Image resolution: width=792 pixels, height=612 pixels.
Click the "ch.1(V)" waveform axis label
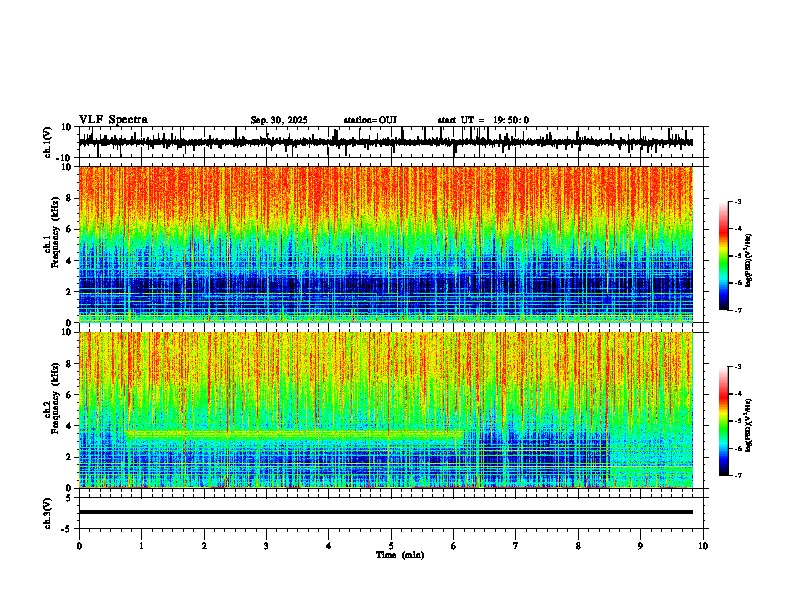(x=48, y=142)
